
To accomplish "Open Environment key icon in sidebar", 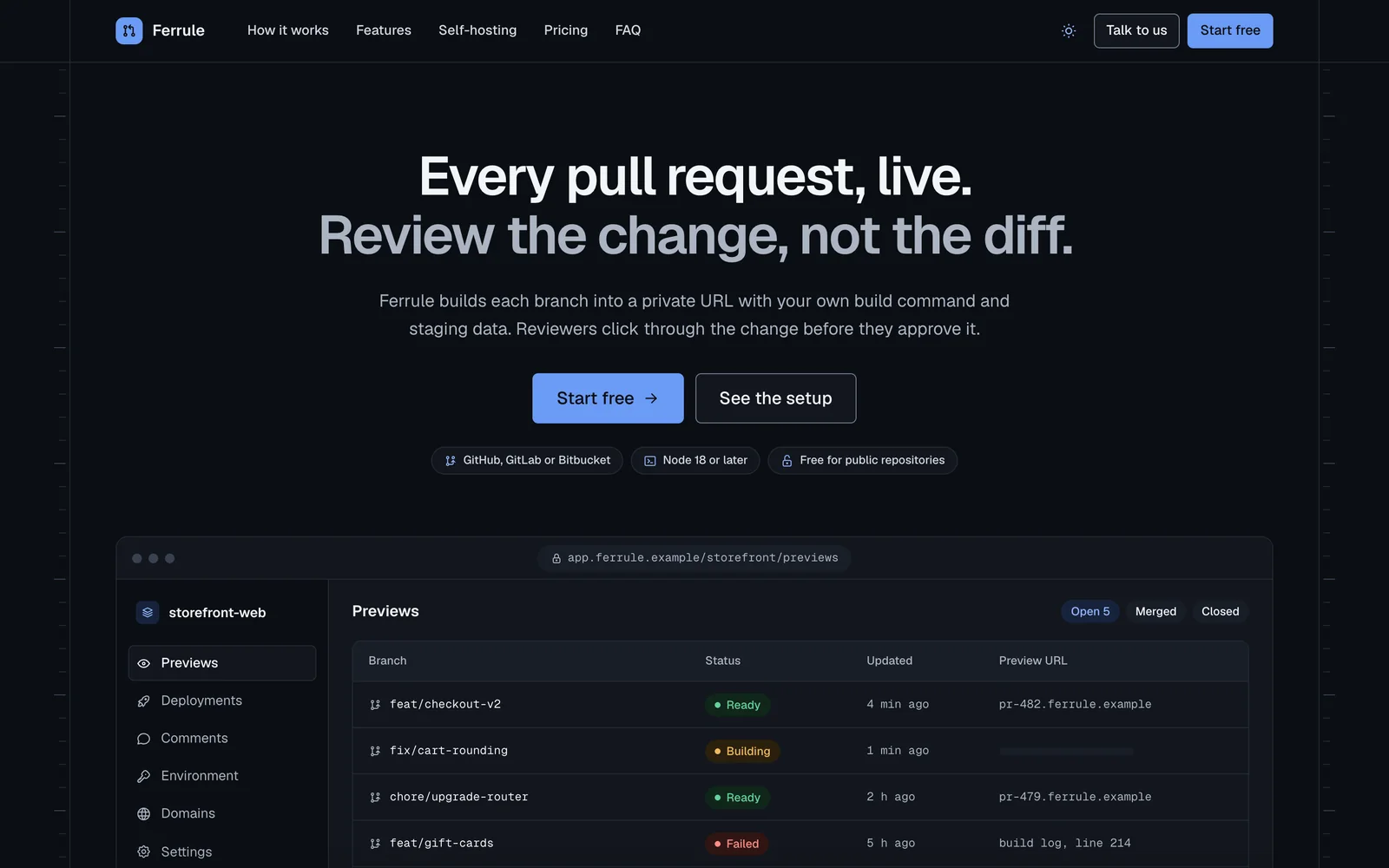I will (x=144, y=776).
